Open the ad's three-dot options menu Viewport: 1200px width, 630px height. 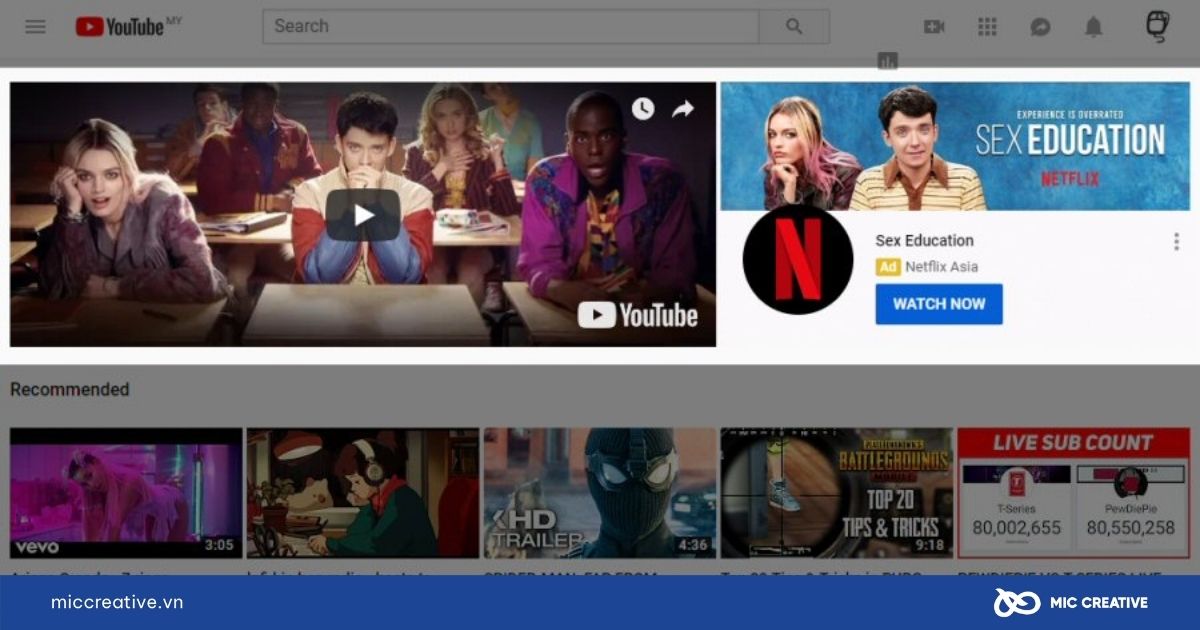[1176, 241]
